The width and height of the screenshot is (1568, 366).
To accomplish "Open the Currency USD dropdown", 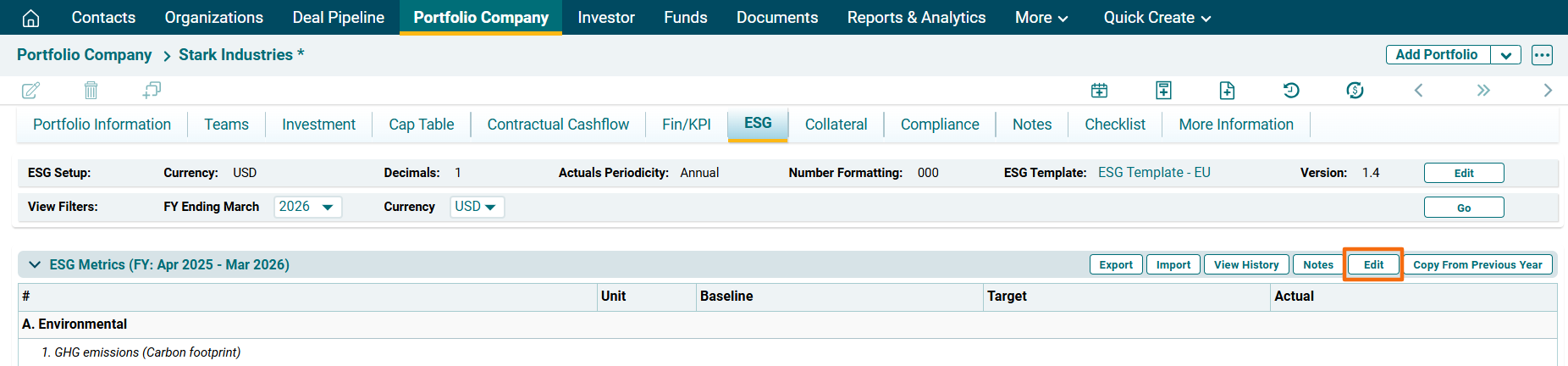I will (x=476, y=207).
